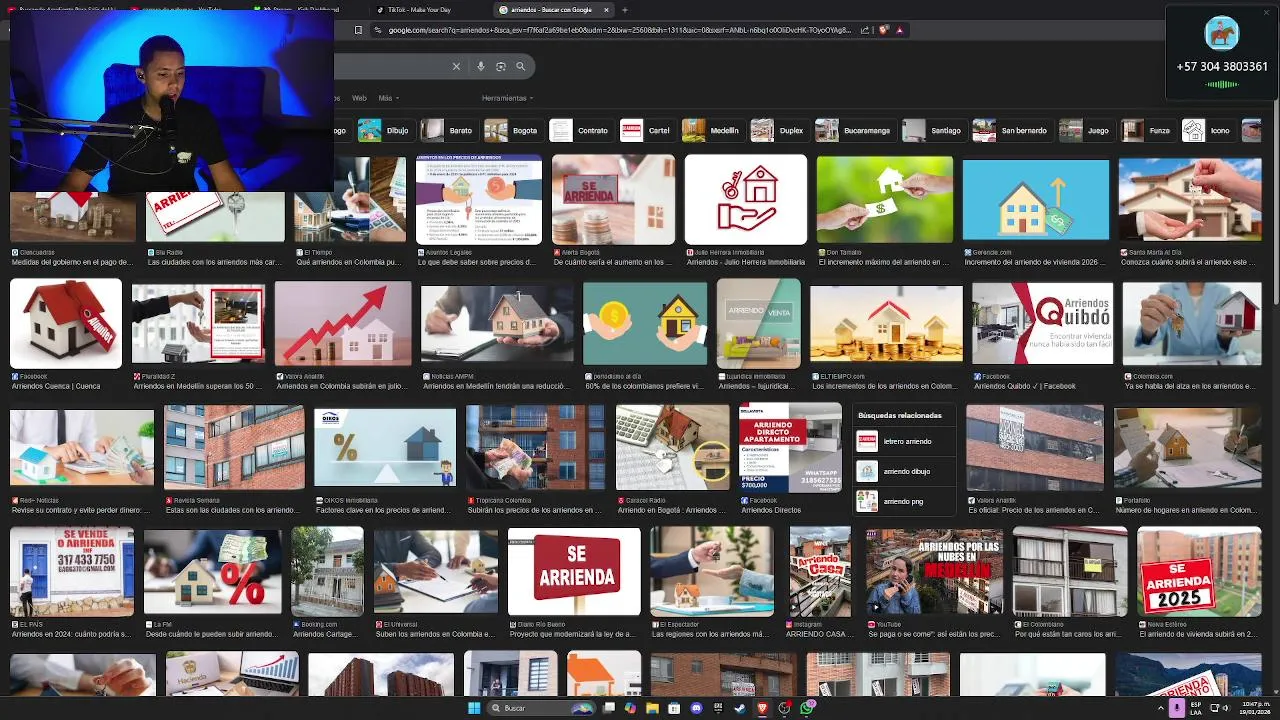
Task: Open related search arriendo dibujo
Action: (903, 471)
